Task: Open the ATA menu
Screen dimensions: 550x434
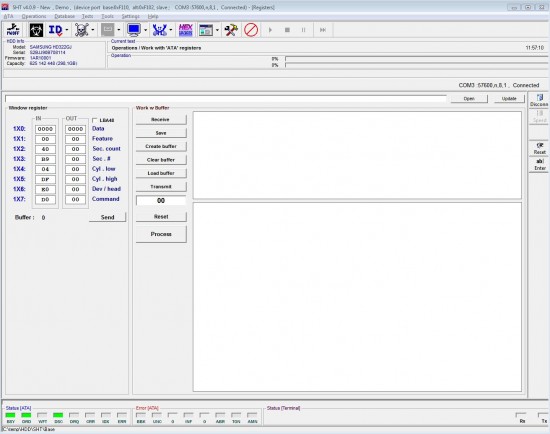Action: click(8, 16)
